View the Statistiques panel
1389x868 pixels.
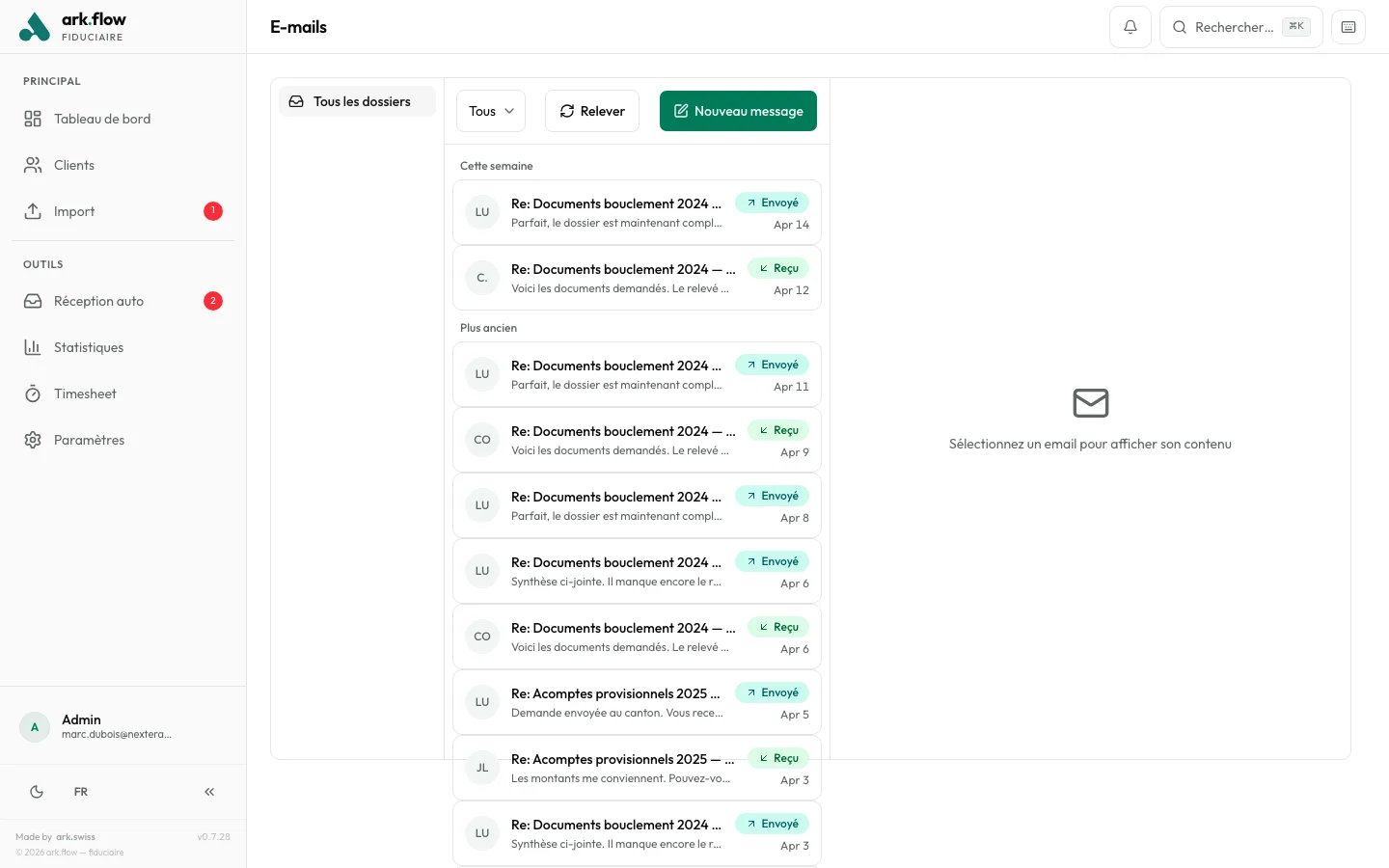(88, 347)
